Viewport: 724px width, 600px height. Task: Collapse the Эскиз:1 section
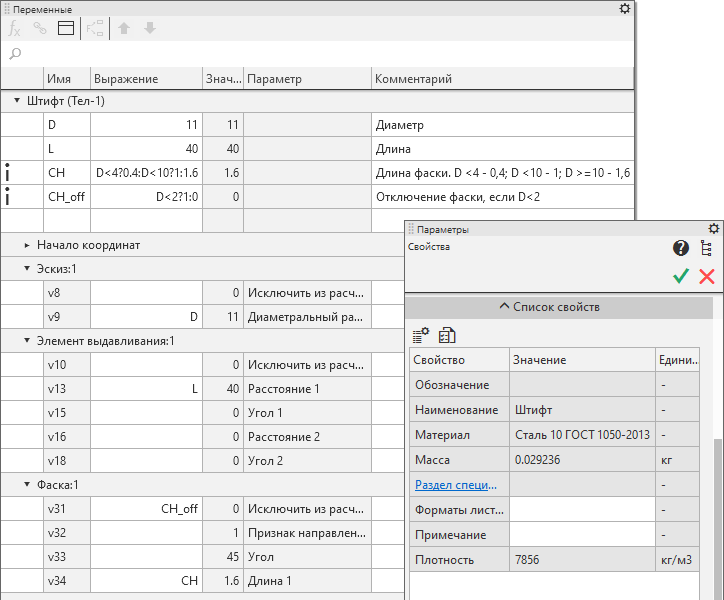pos(27,269)
